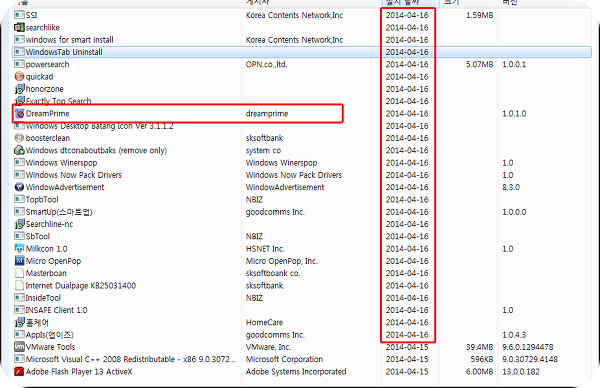Image resolution: width=600 pixels, height=388 pixels.
Task: Click the Masterboan program icon
Action: [x=19, y=273]
